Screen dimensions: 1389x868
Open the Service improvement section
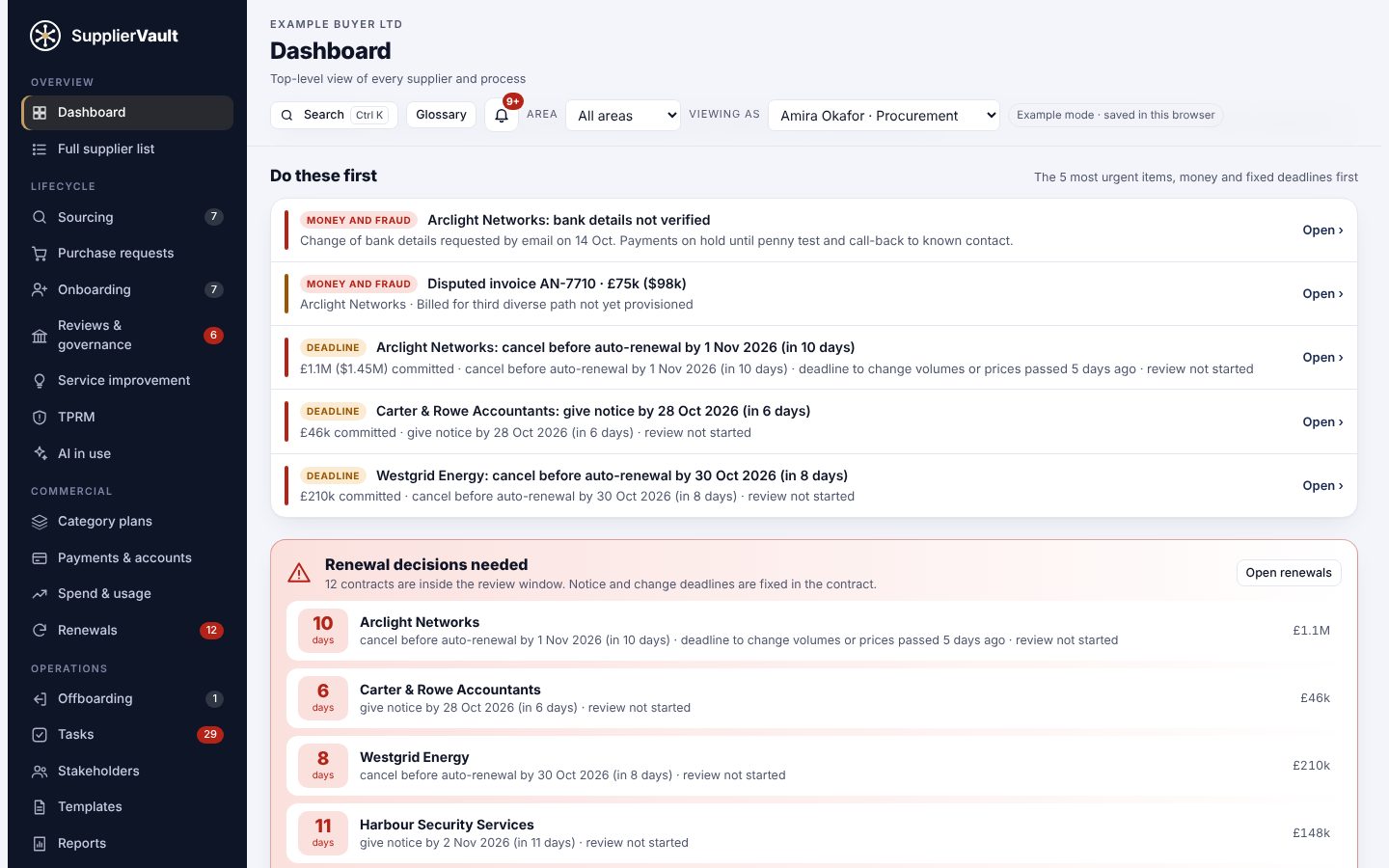click(x=127, y=381)
